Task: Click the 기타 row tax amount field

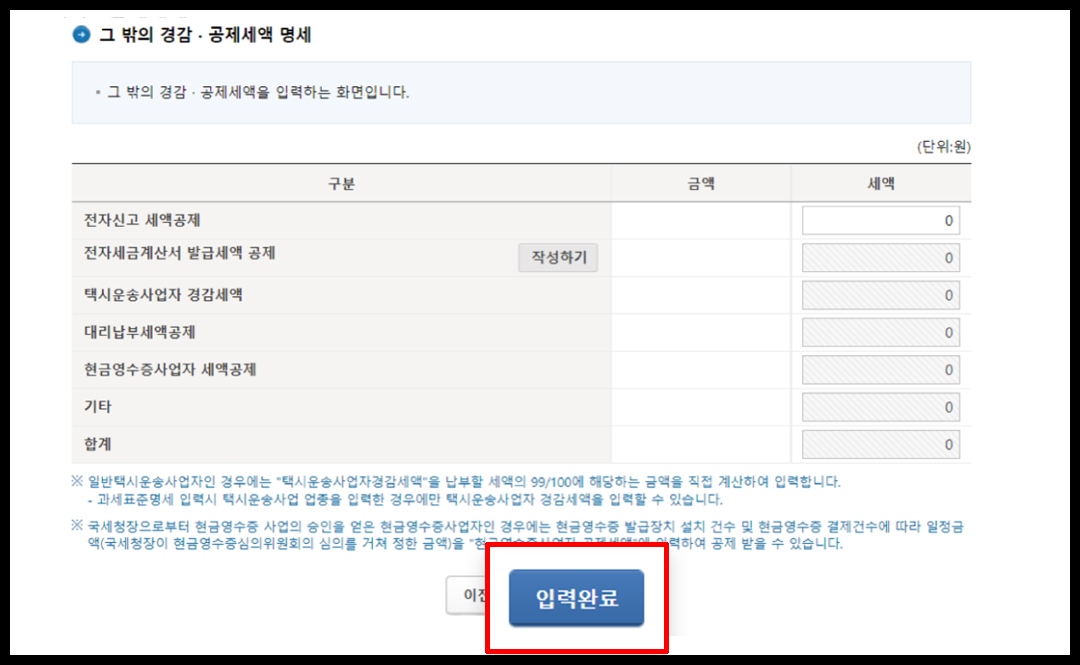Action: (881, 406)
